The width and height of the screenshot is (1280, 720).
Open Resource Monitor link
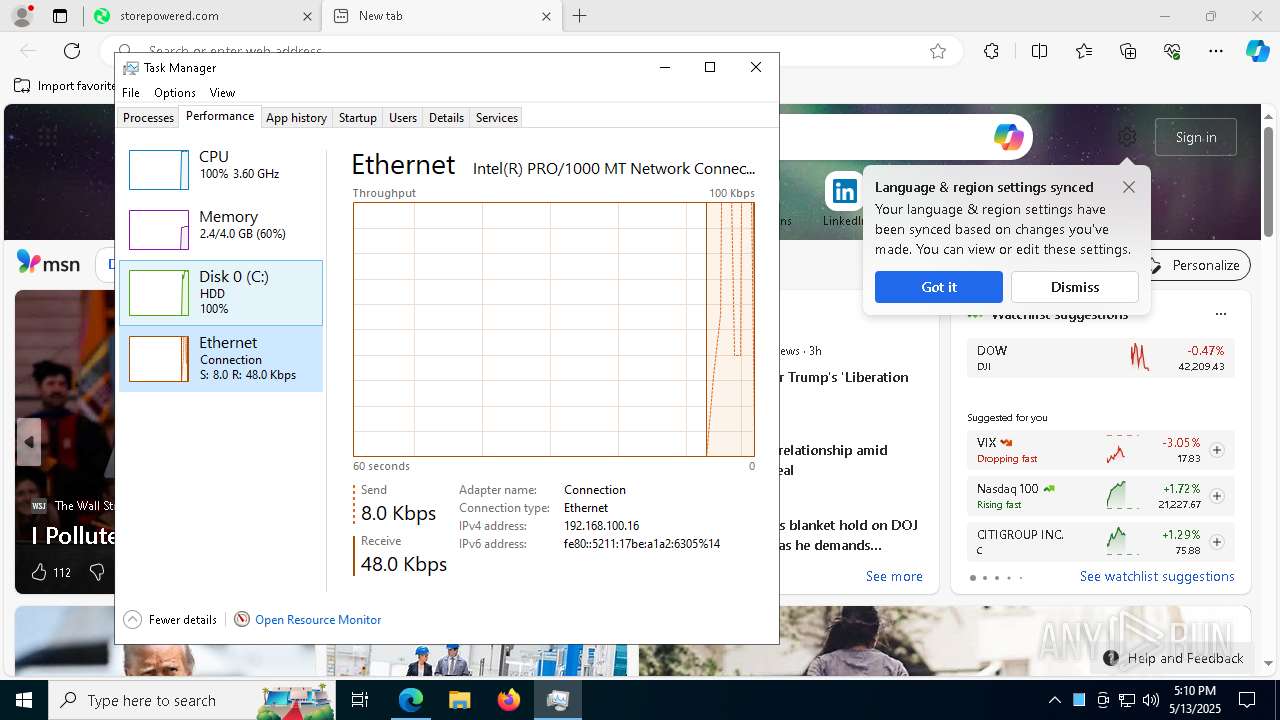[x=318, y=620]
